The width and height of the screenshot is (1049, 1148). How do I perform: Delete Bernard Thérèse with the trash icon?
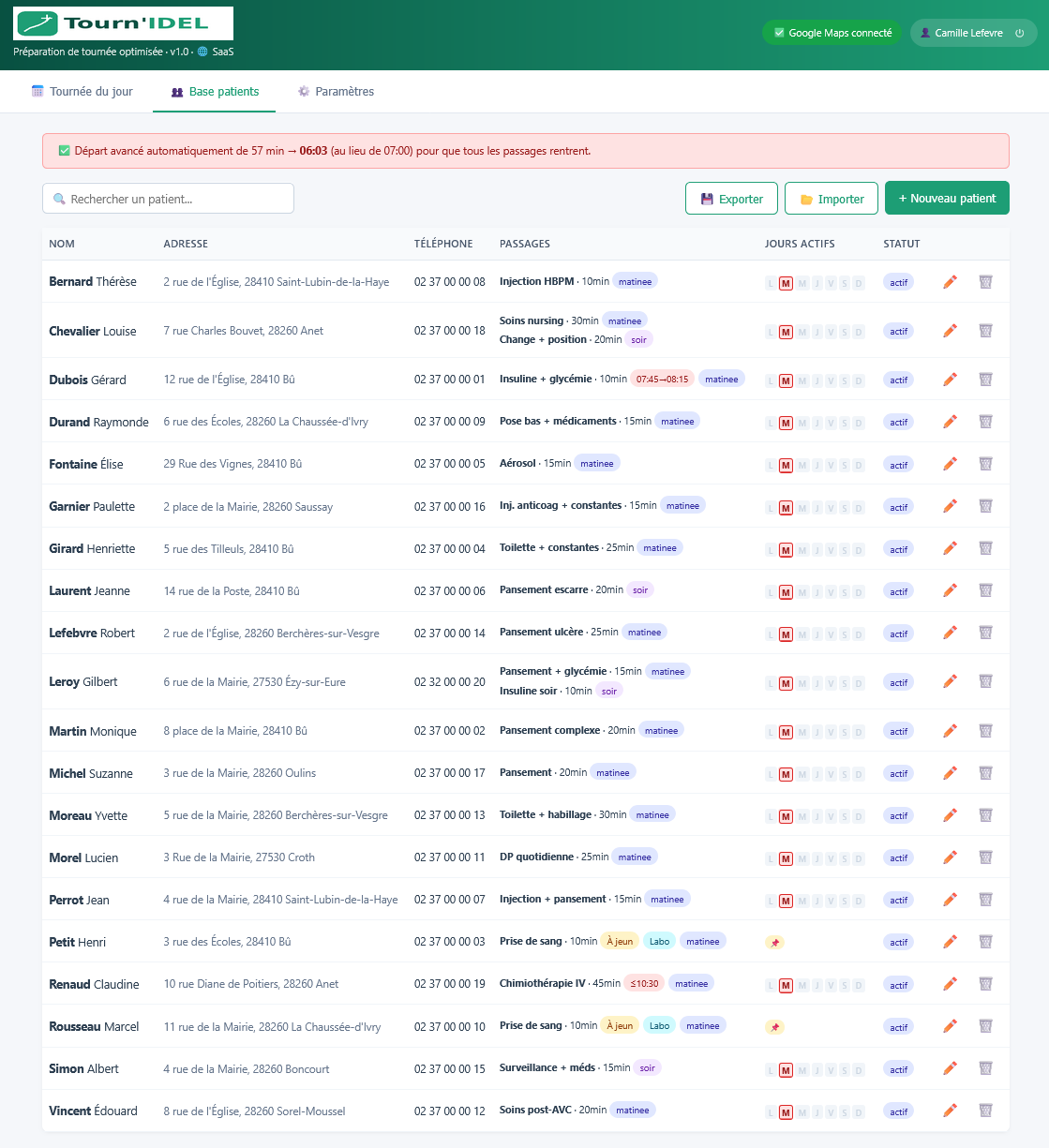click(985, 282)
